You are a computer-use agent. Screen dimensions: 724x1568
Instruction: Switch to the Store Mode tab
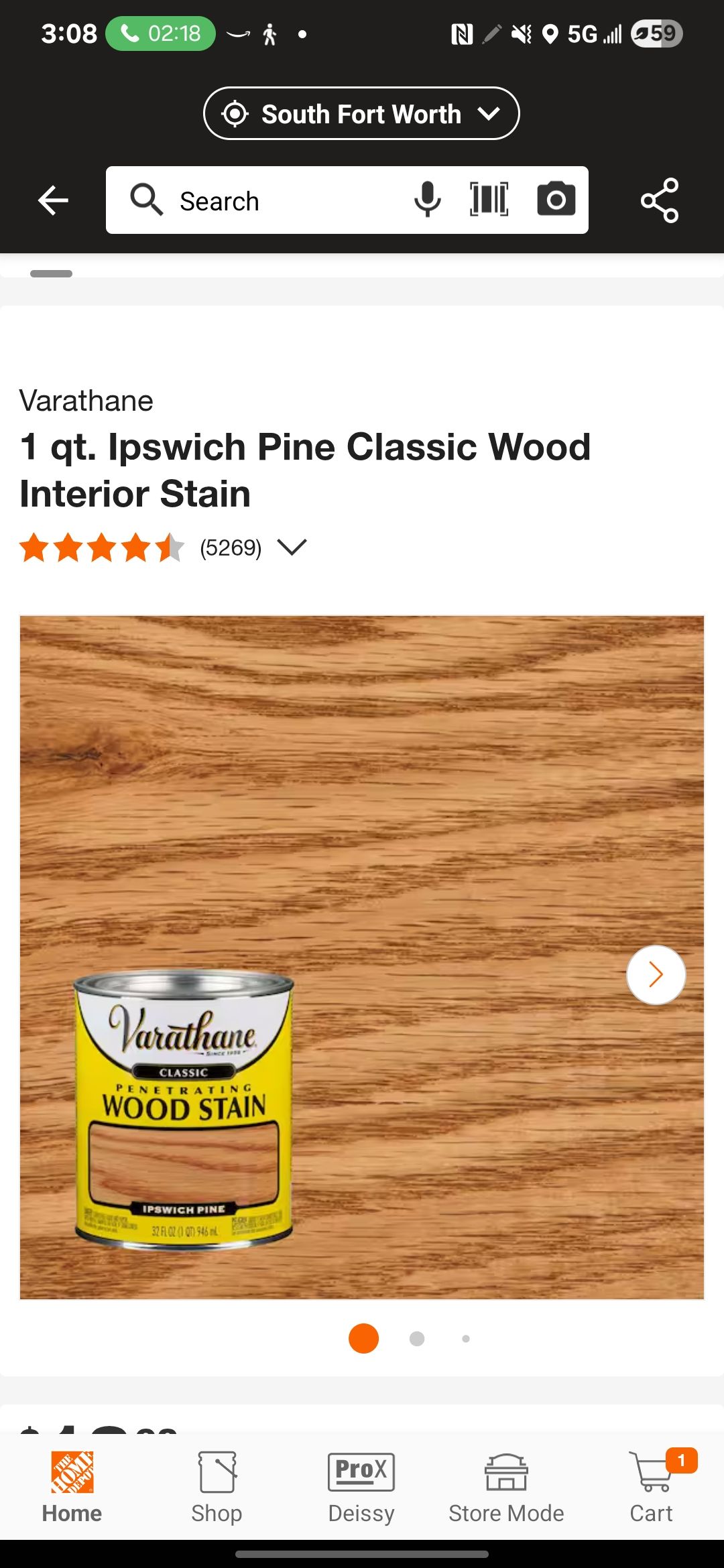[x=506, y=1487]
